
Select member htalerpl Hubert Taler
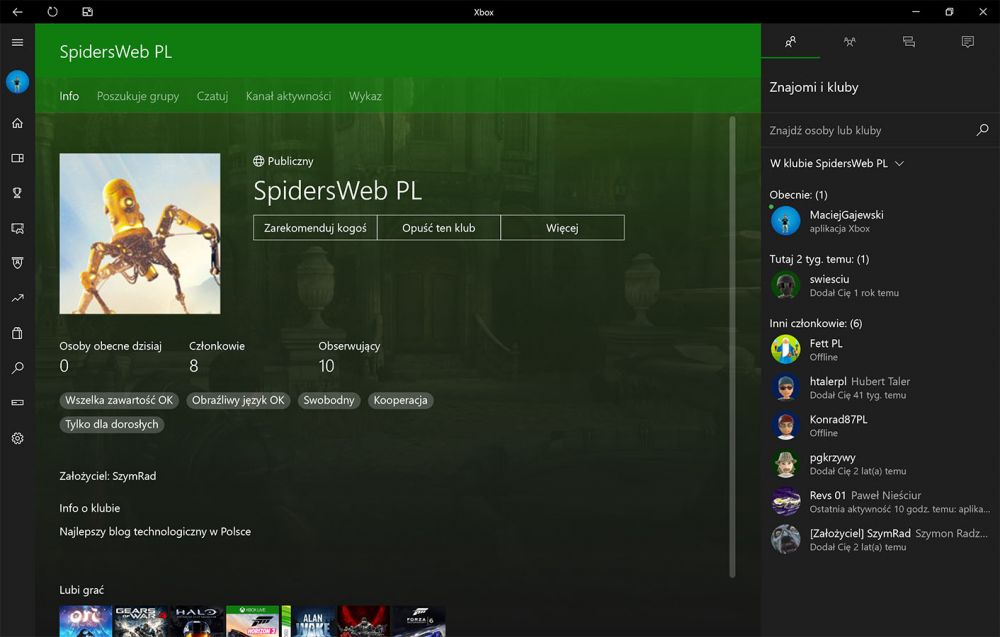coord(880,388)
